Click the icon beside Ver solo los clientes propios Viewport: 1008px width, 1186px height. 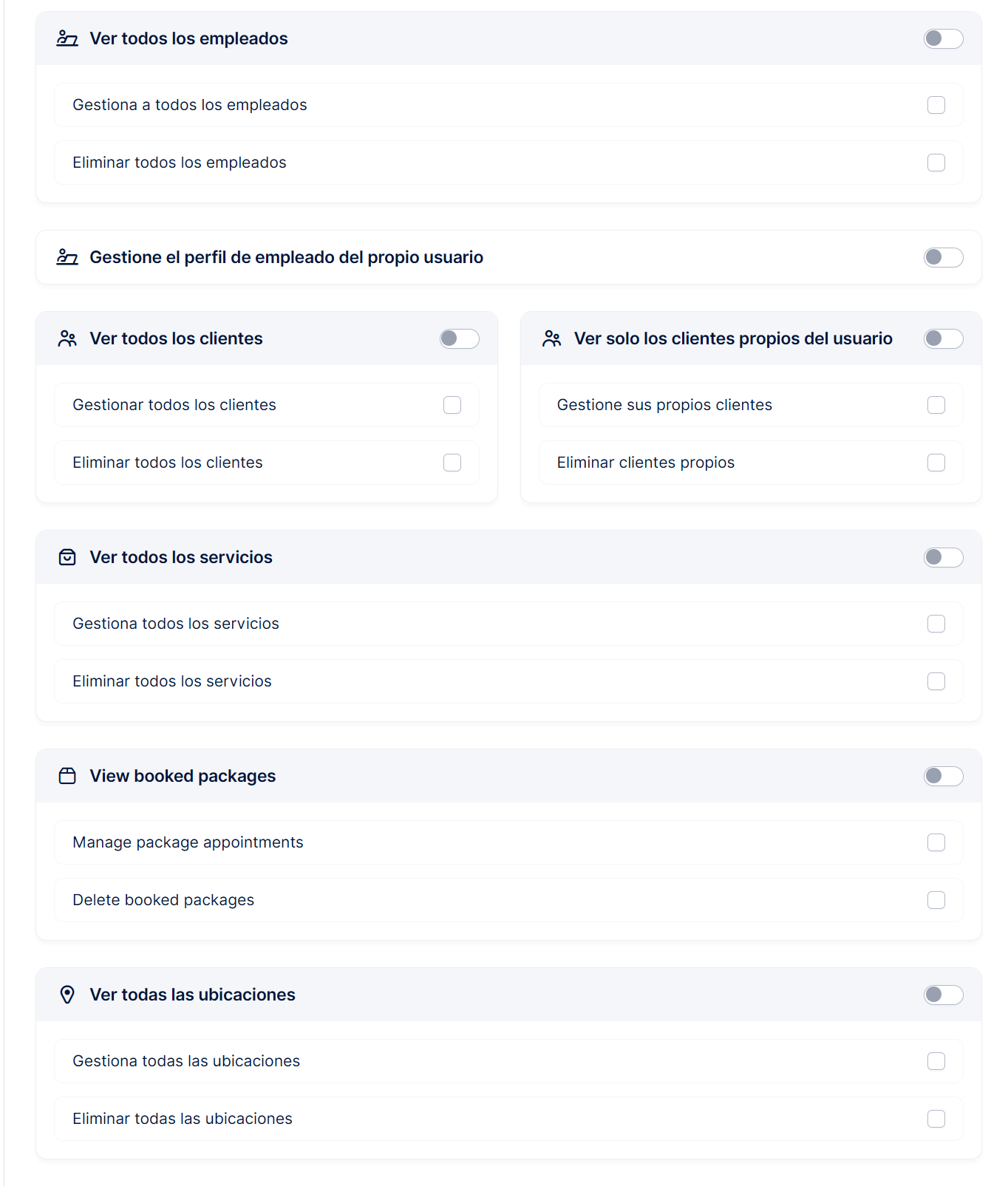pos(552,338)
